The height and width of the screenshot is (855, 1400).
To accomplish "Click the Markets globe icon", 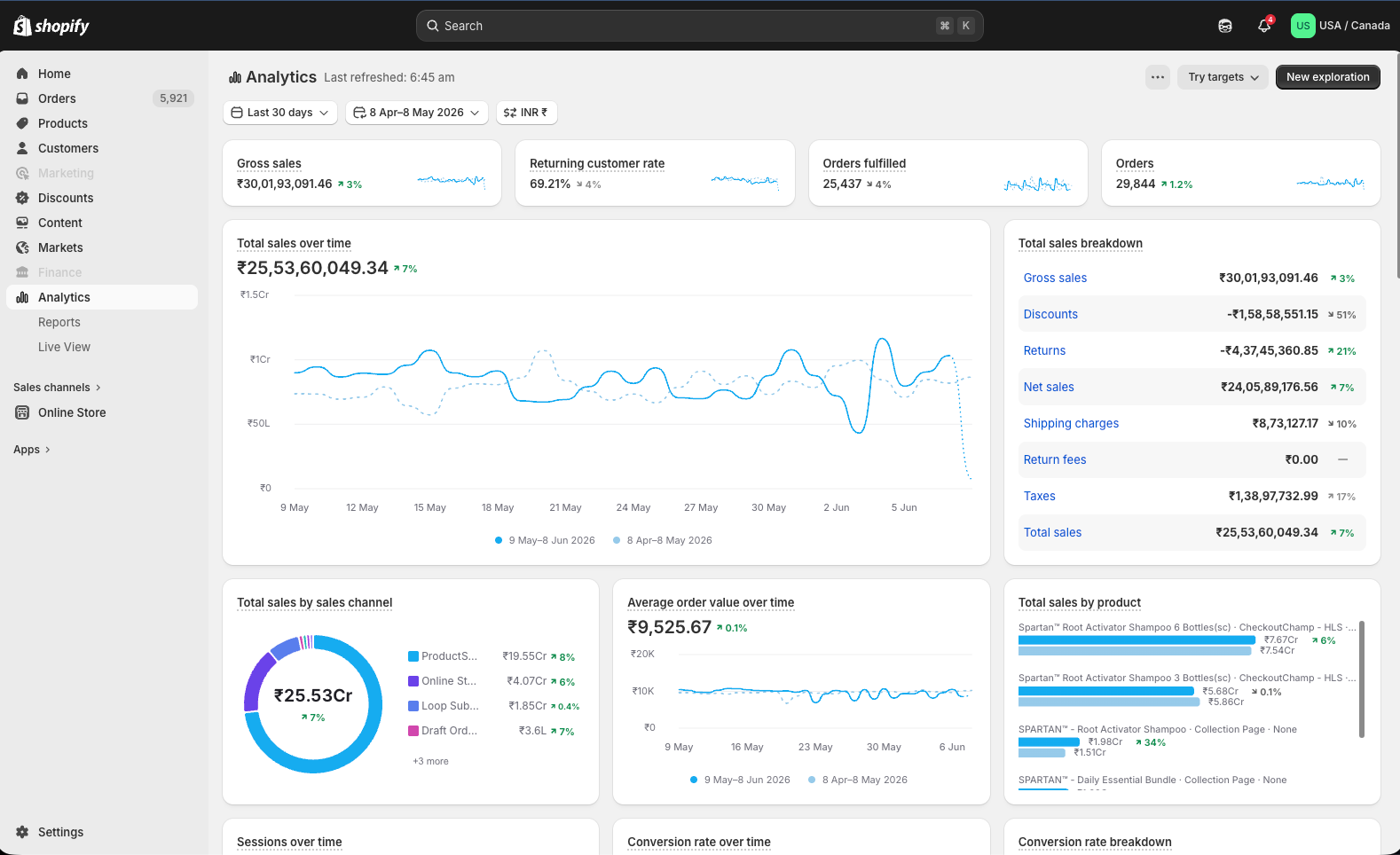I will click(x=22, y=247).
